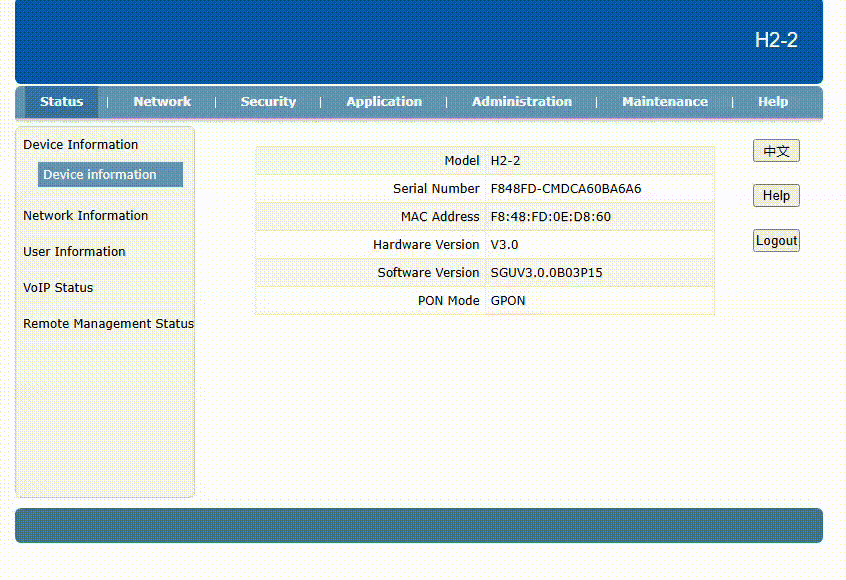
Task: Open the Maintenance tab
Action: pyautogui.click(x=664, y=102)
